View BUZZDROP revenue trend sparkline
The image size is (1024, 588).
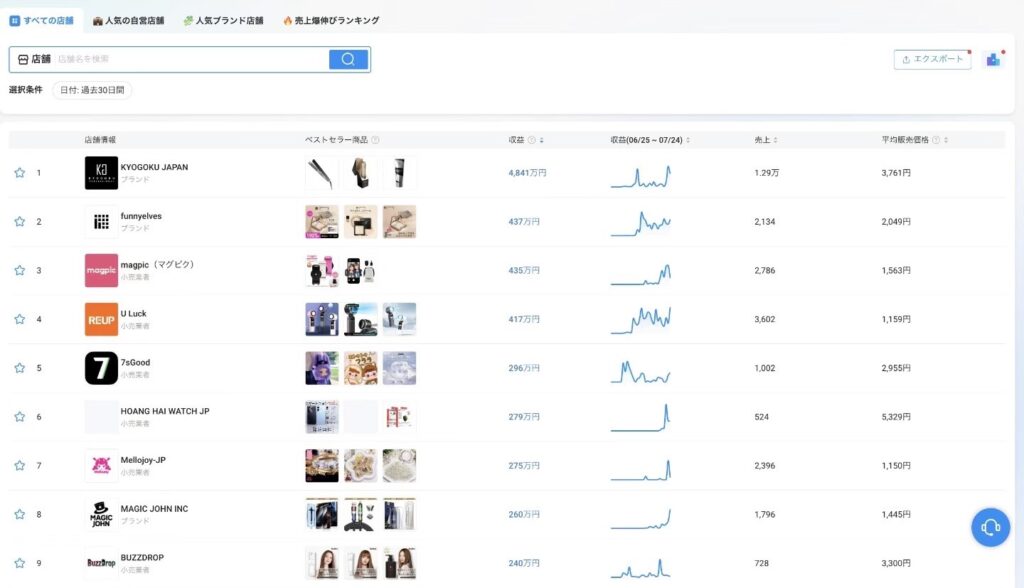point(641,567)
